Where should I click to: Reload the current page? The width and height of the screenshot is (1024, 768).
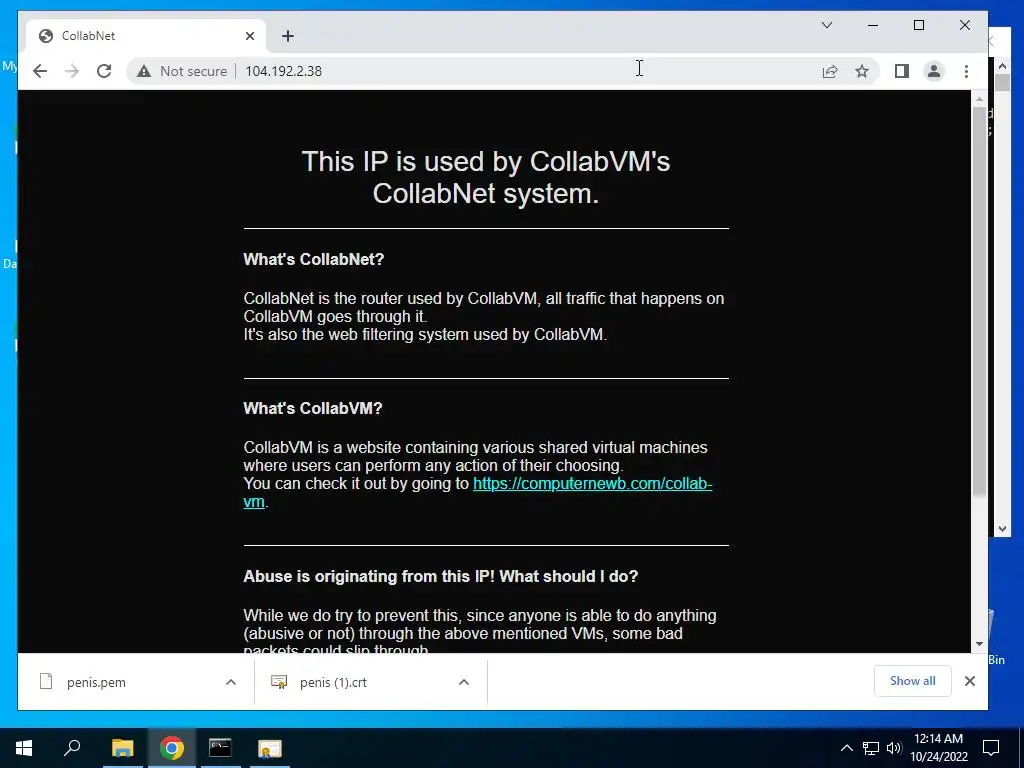104,71
